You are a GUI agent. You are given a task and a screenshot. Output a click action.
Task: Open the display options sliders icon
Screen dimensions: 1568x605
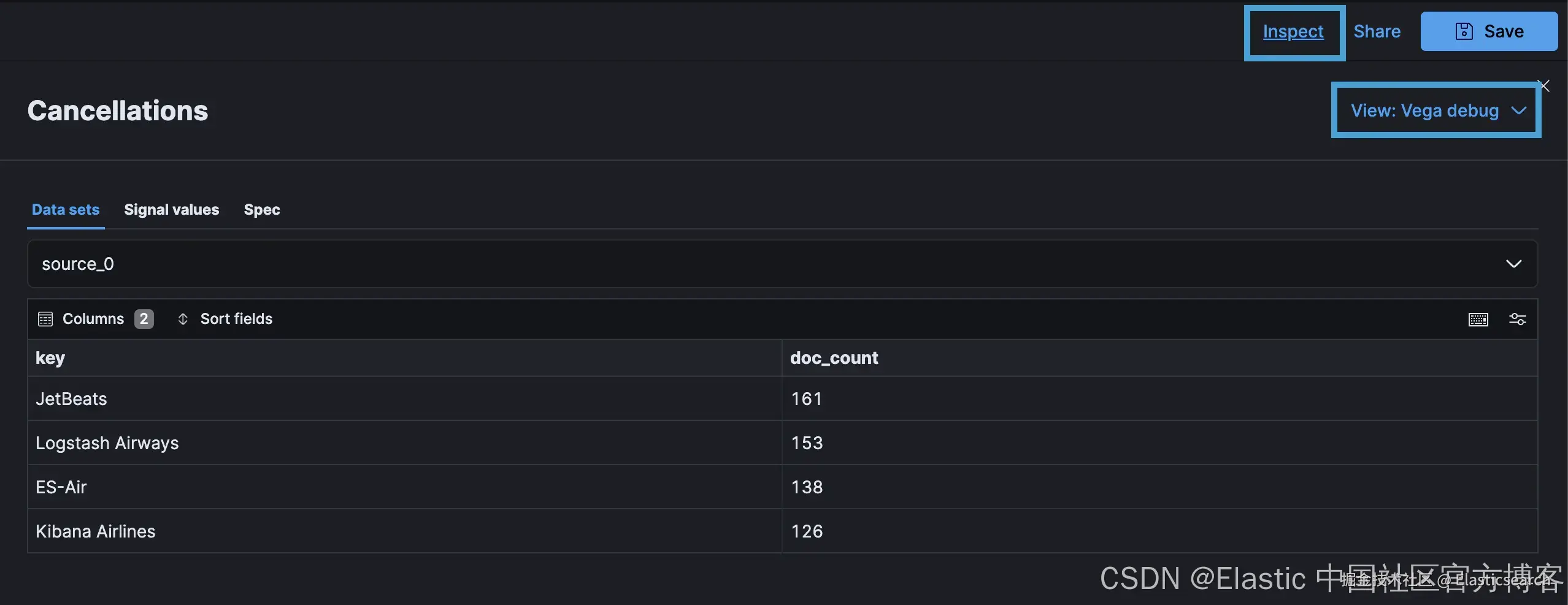click(1517, 319)
